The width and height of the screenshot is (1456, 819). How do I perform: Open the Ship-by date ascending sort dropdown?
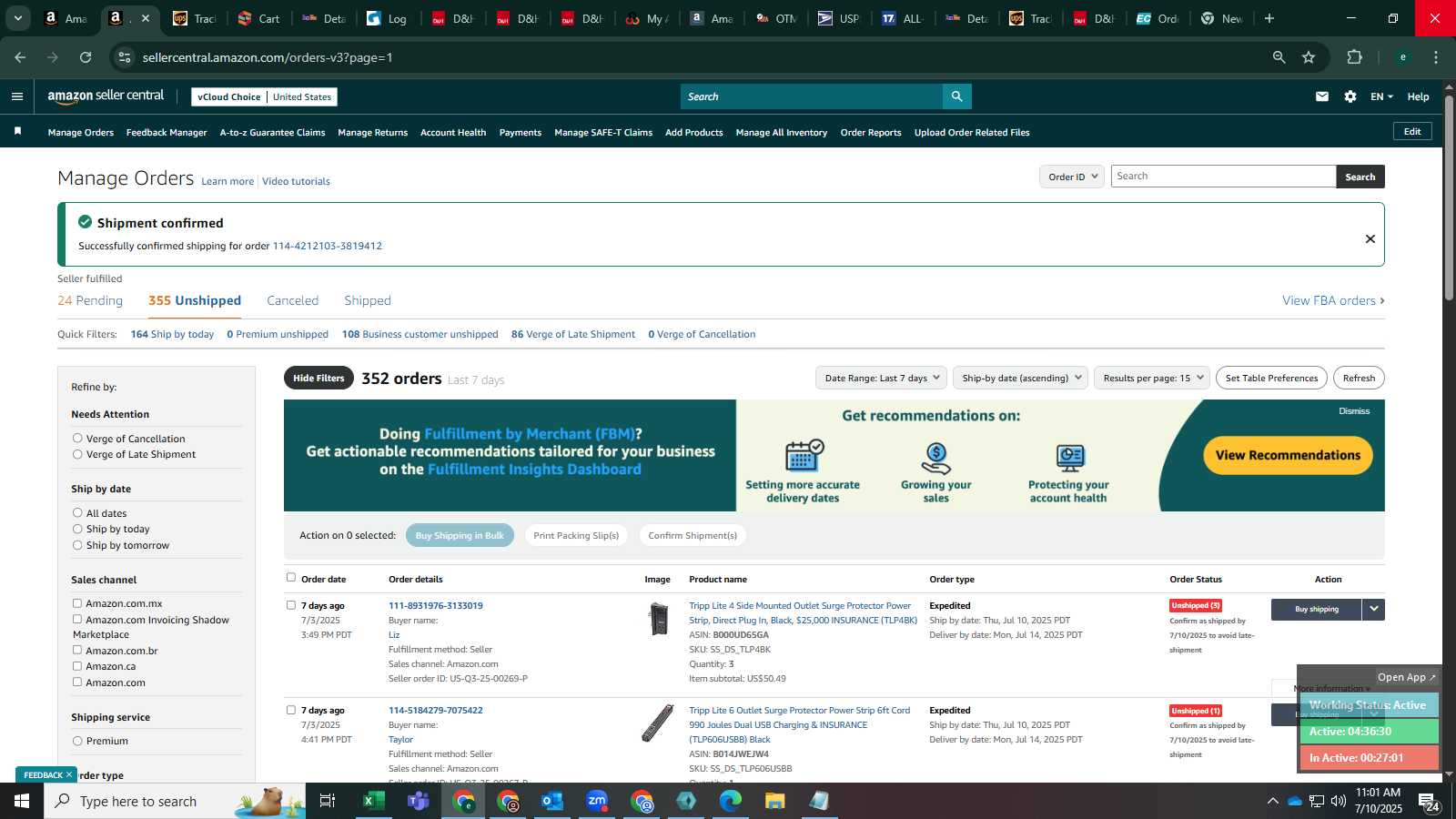1020,378
